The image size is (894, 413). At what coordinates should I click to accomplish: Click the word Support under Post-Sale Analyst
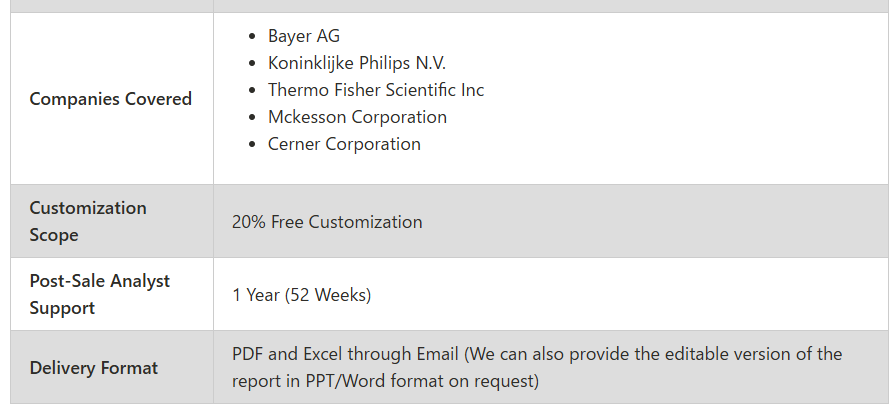click(x=62, y=309)
